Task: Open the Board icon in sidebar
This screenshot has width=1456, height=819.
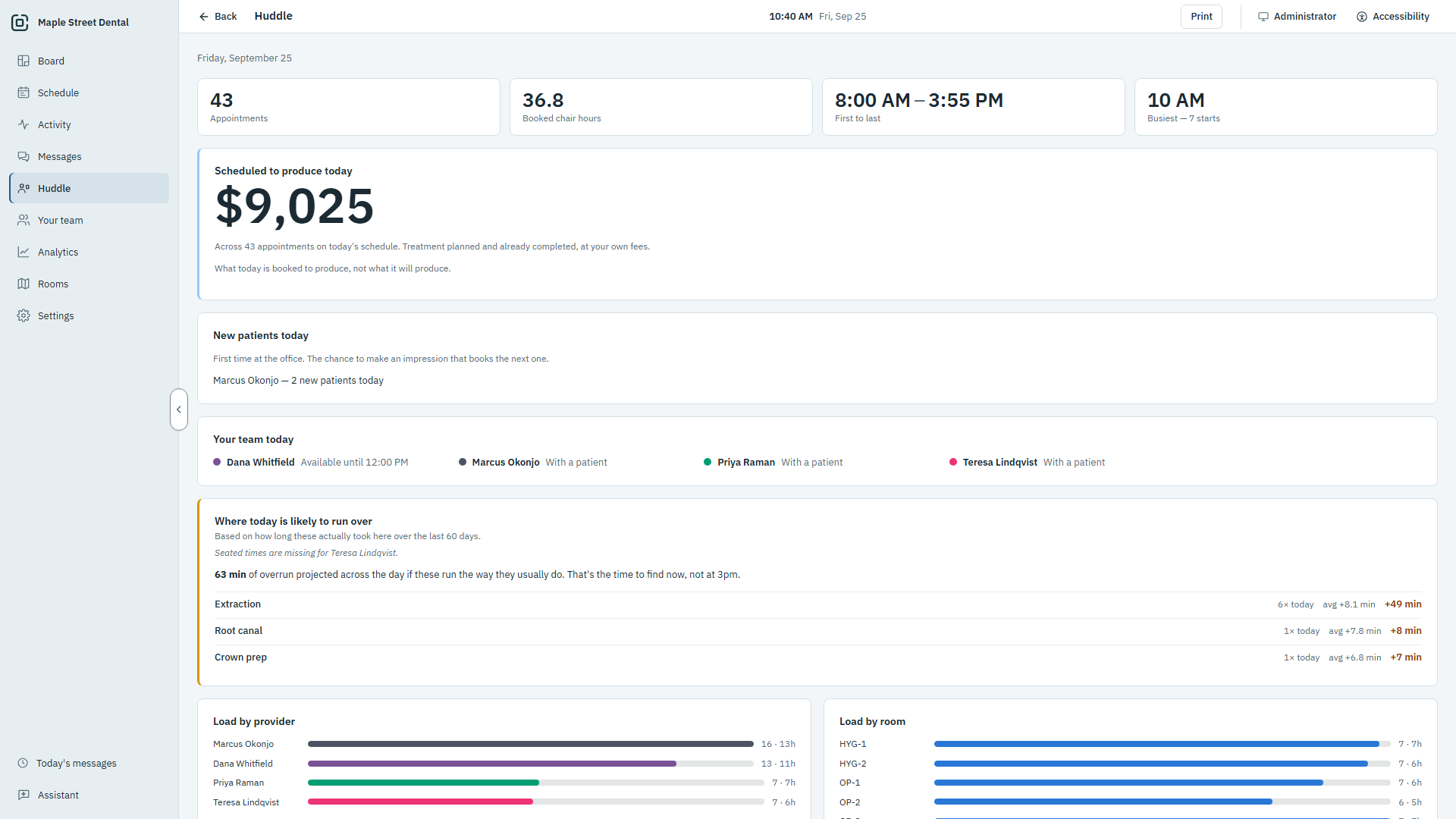Action: coord(24,61)
